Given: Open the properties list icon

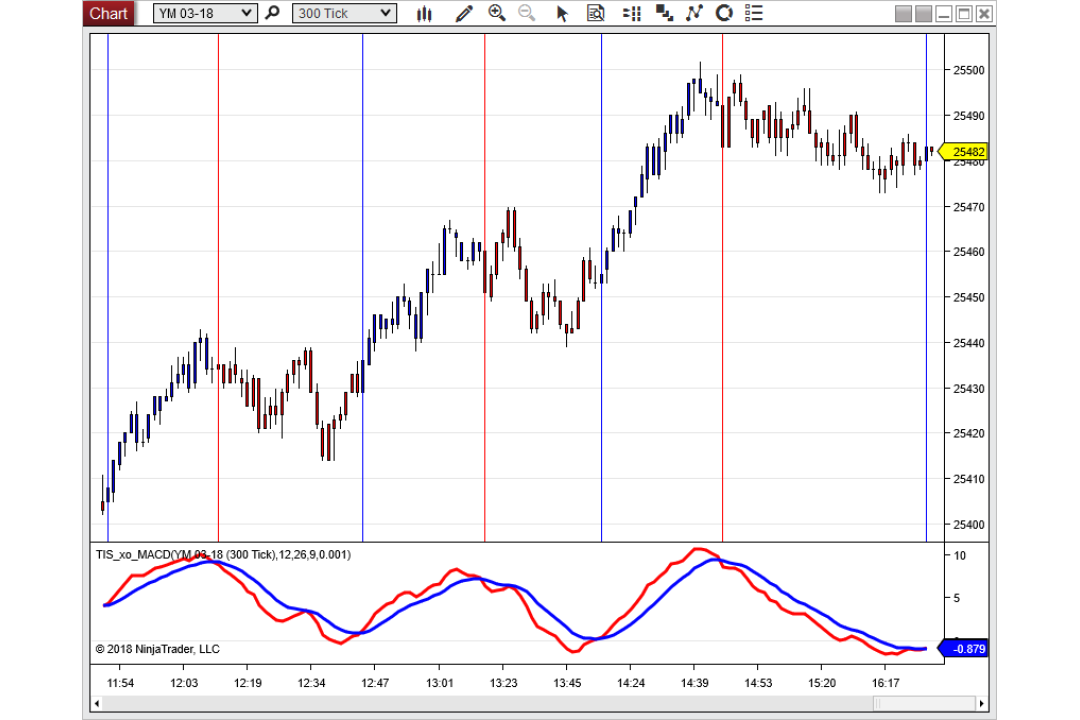Looking at the screenshot, I should pyautogui.click(x=754, y=13).
